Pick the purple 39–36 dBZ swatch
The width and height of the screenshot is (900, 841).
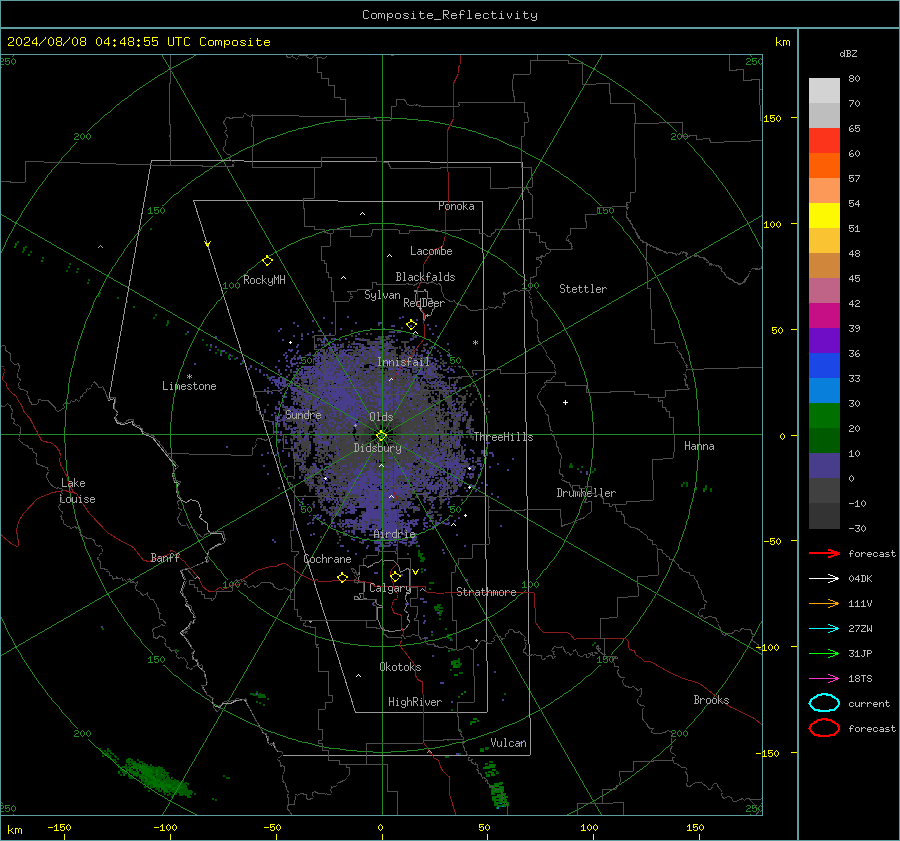(x=824, y=340)
